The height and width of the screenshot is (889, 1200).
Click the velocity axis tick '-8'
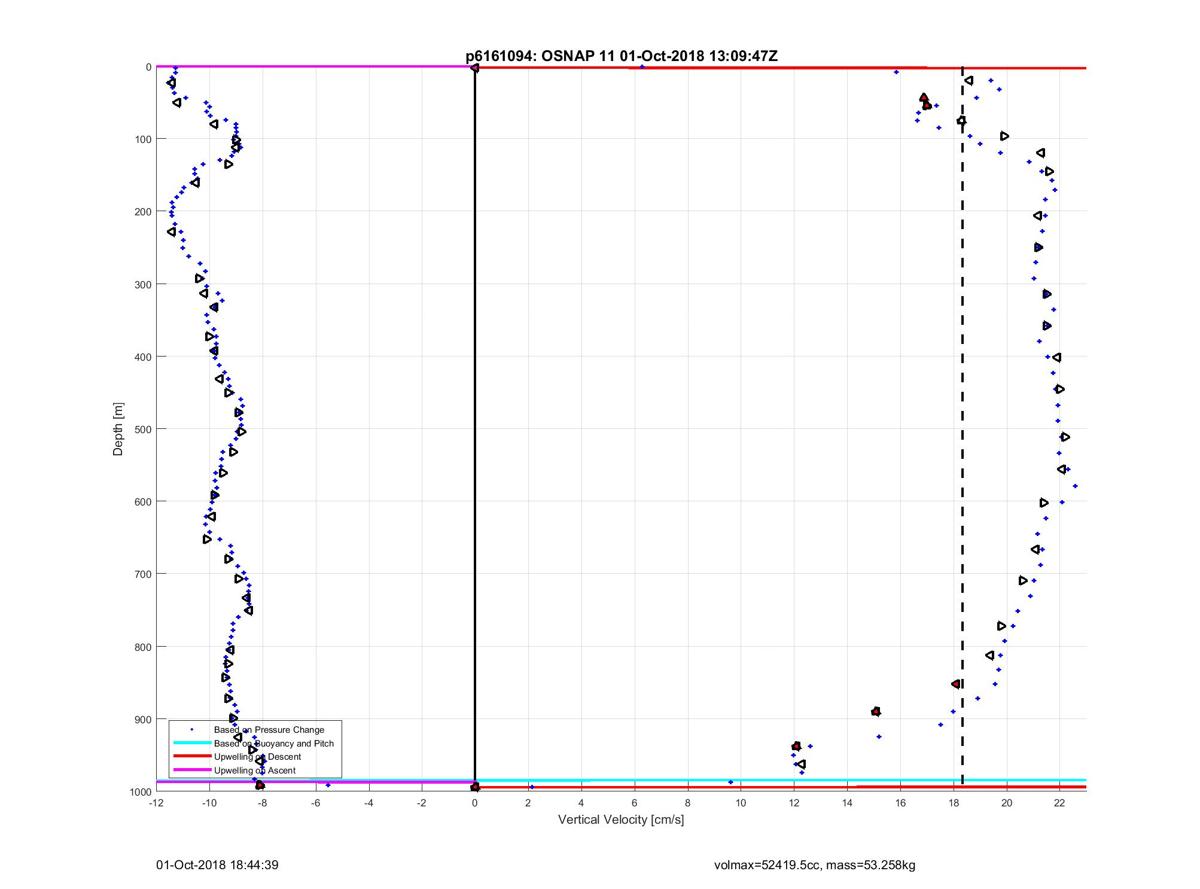point(262,802)
